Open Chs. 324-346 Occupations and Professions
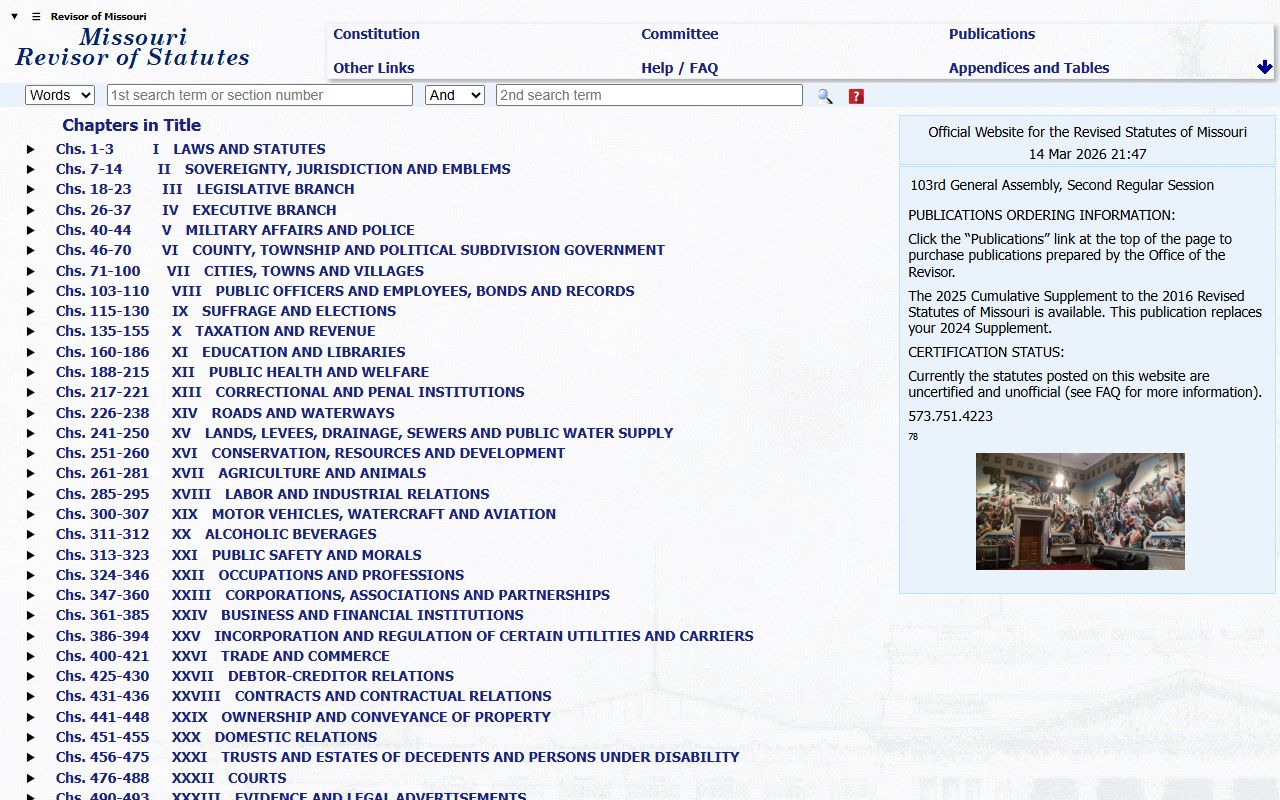 click(260, 575)
